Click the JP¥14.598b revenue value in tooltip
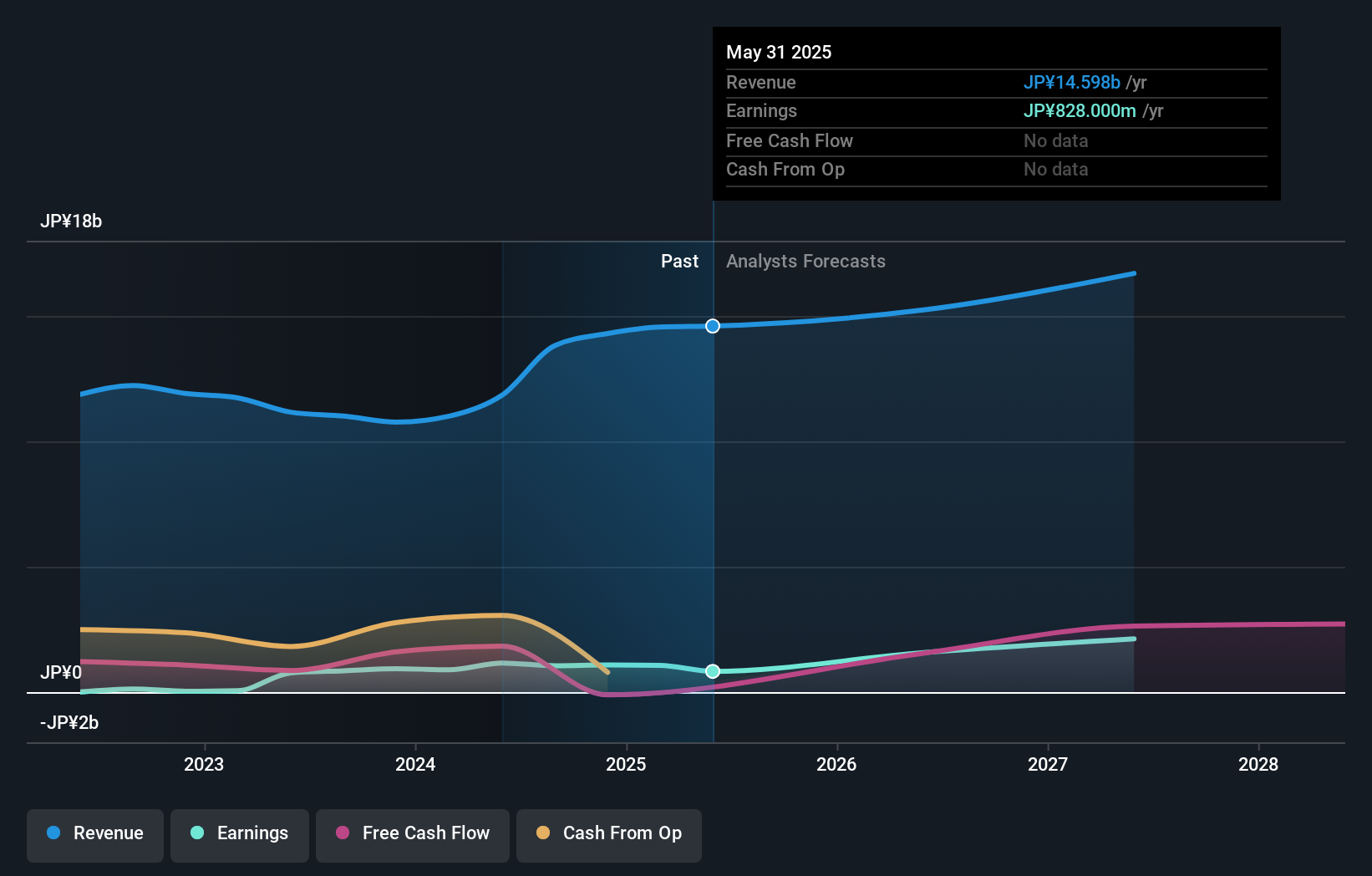This screenshot has width=1372, height=876. pos(1072,83)
